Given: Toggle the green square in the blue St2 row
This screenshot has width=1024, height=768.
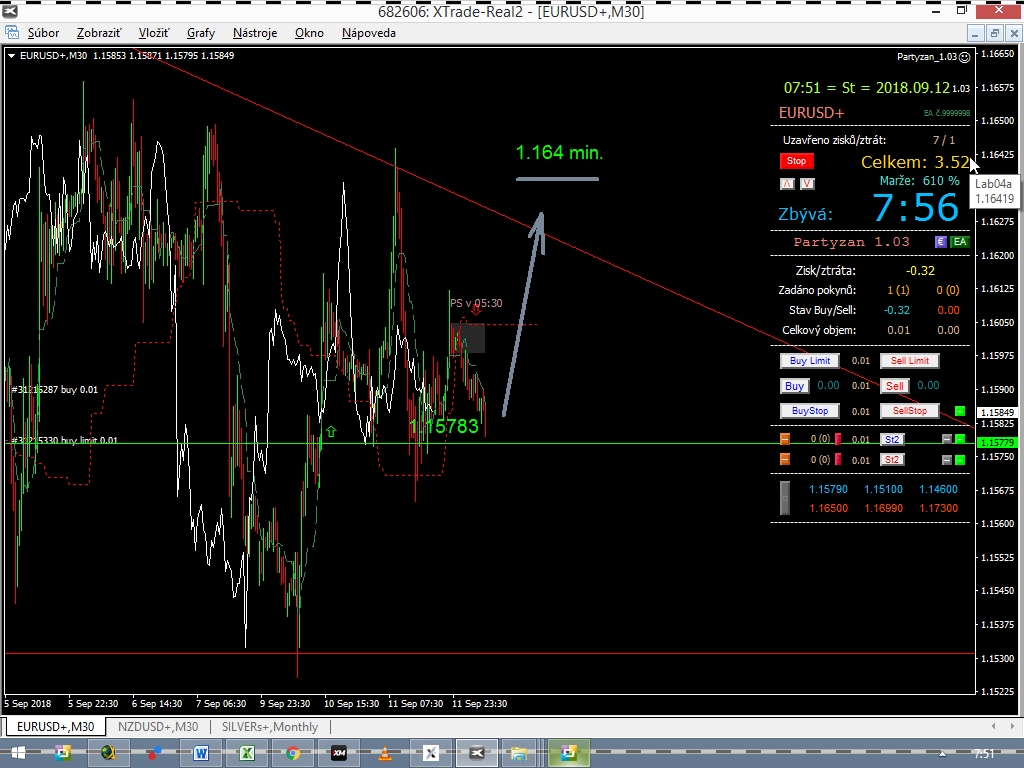Looking at the screenshot, I should click(959, 439).
